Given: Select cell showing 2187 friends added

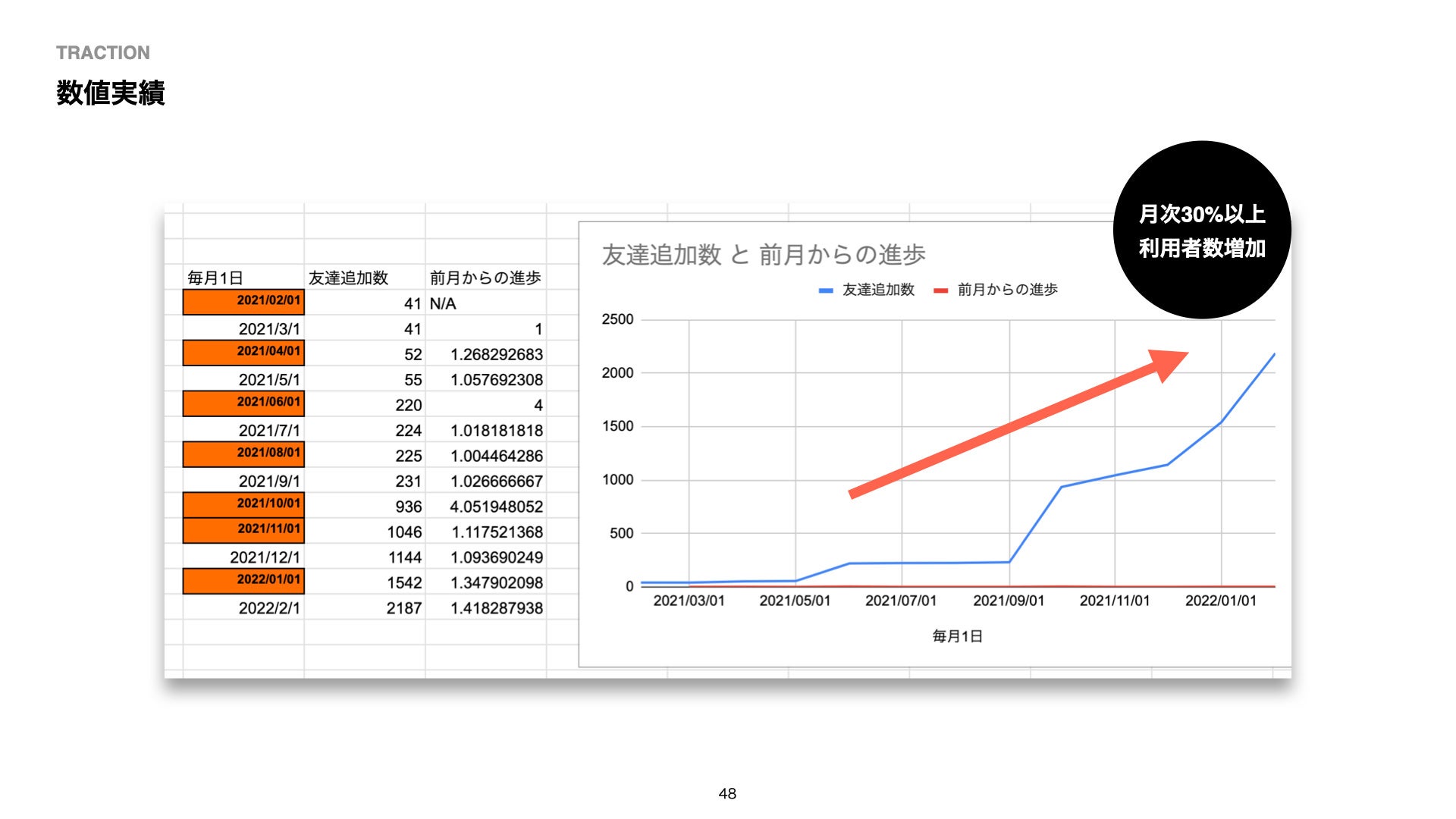Looking at the screenshot, I should pyautogui.click(x=403, y=608).
